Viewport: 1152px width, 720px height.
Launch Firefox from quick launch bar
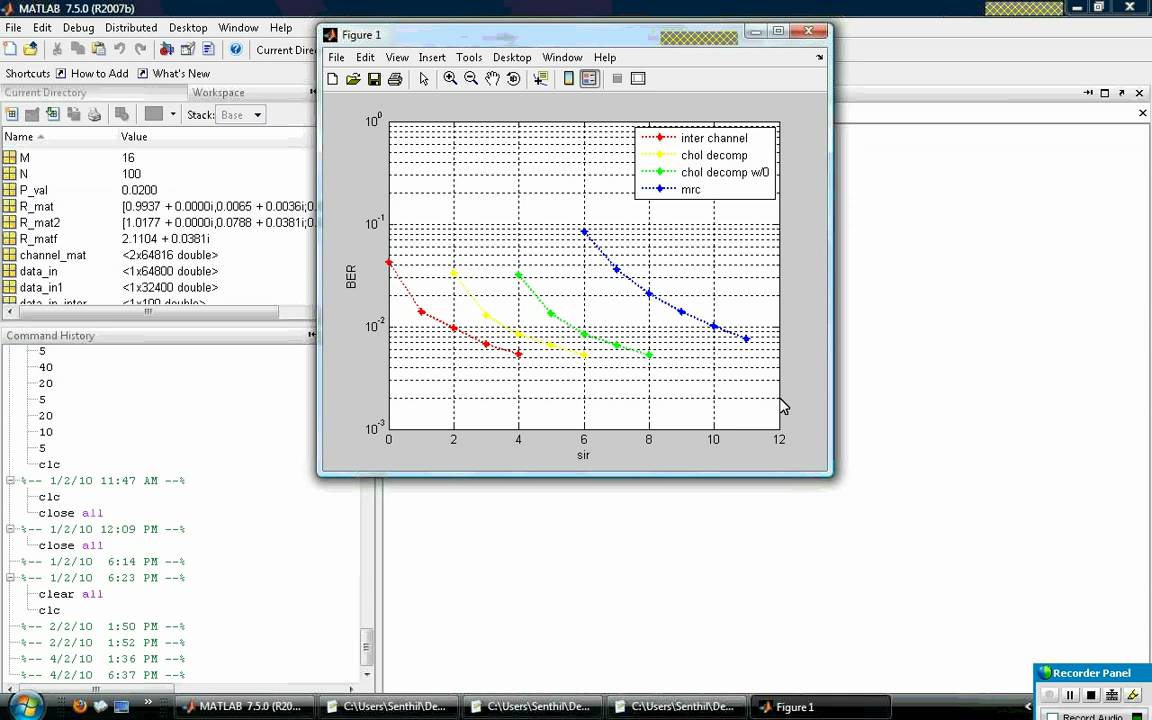click(80, 706)
